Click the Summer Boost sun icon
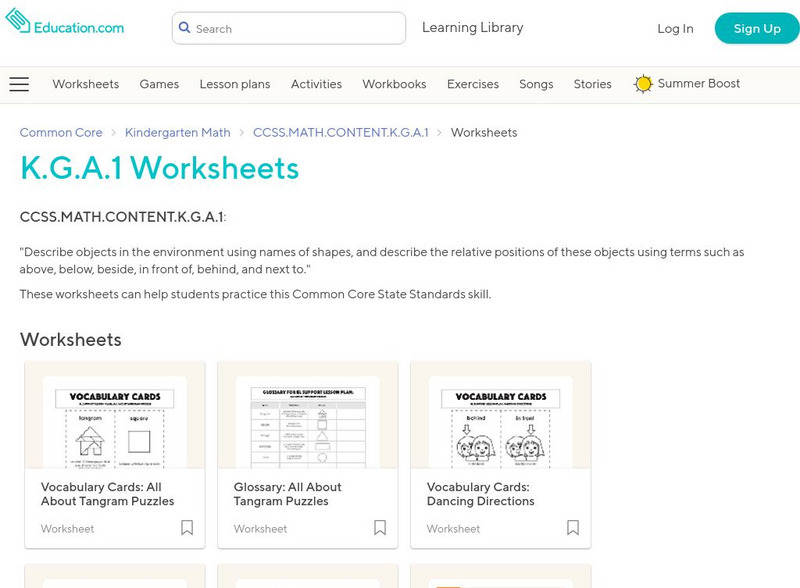 pos(643,84)
